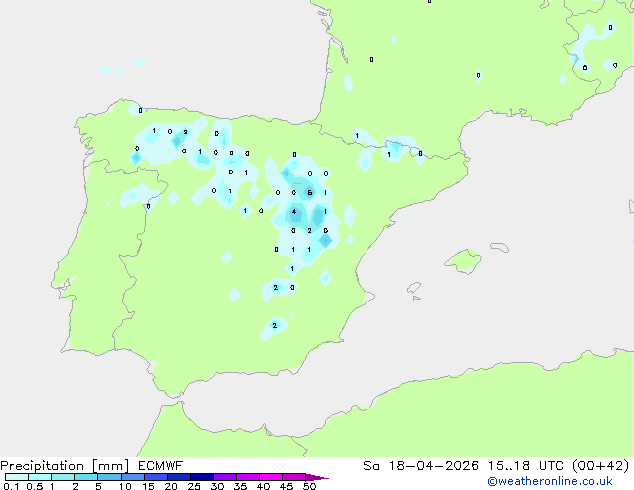Click the 1–2 mm legend color swatch
Image resolution: width=634 pixels, height=490 pixels.
point(63,477)
